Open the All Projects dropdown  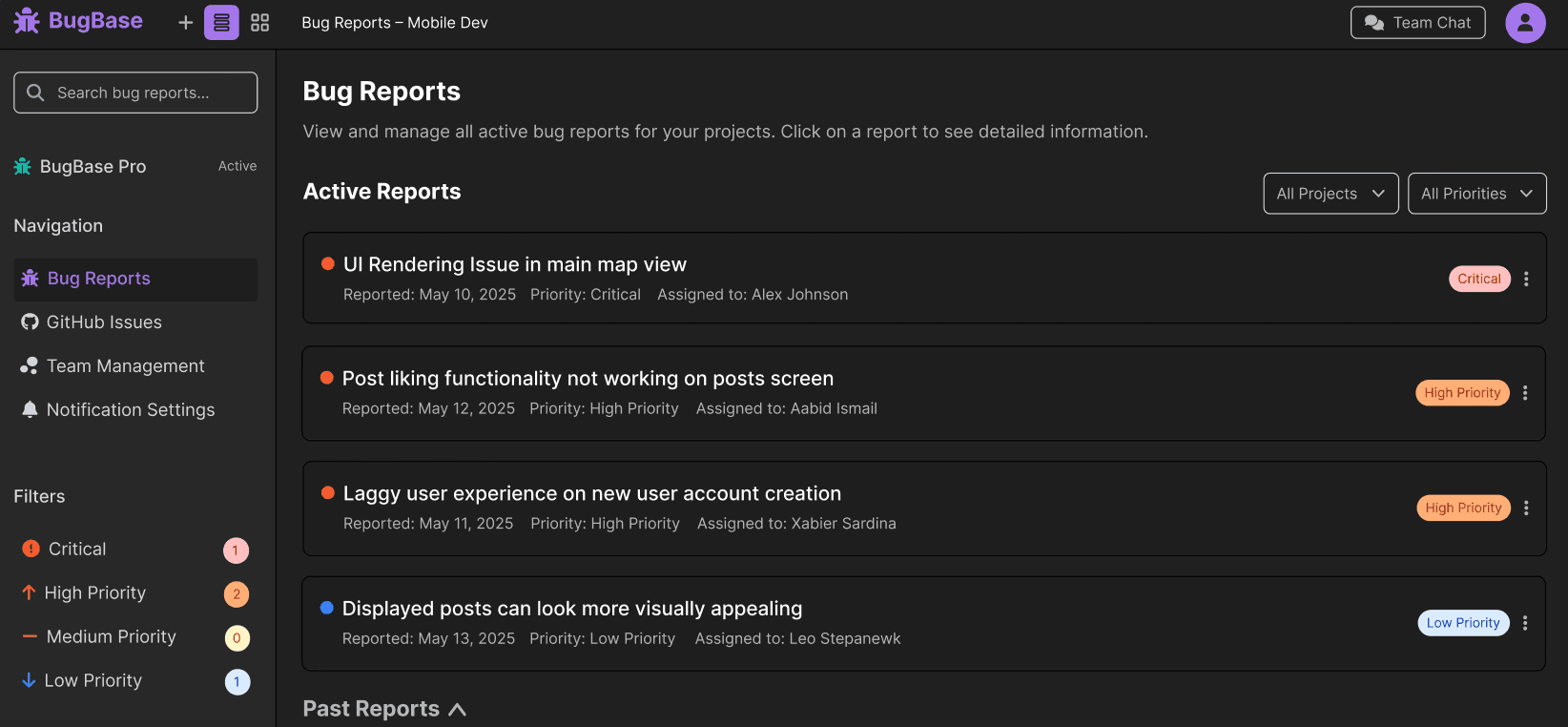pos(1331,194)
